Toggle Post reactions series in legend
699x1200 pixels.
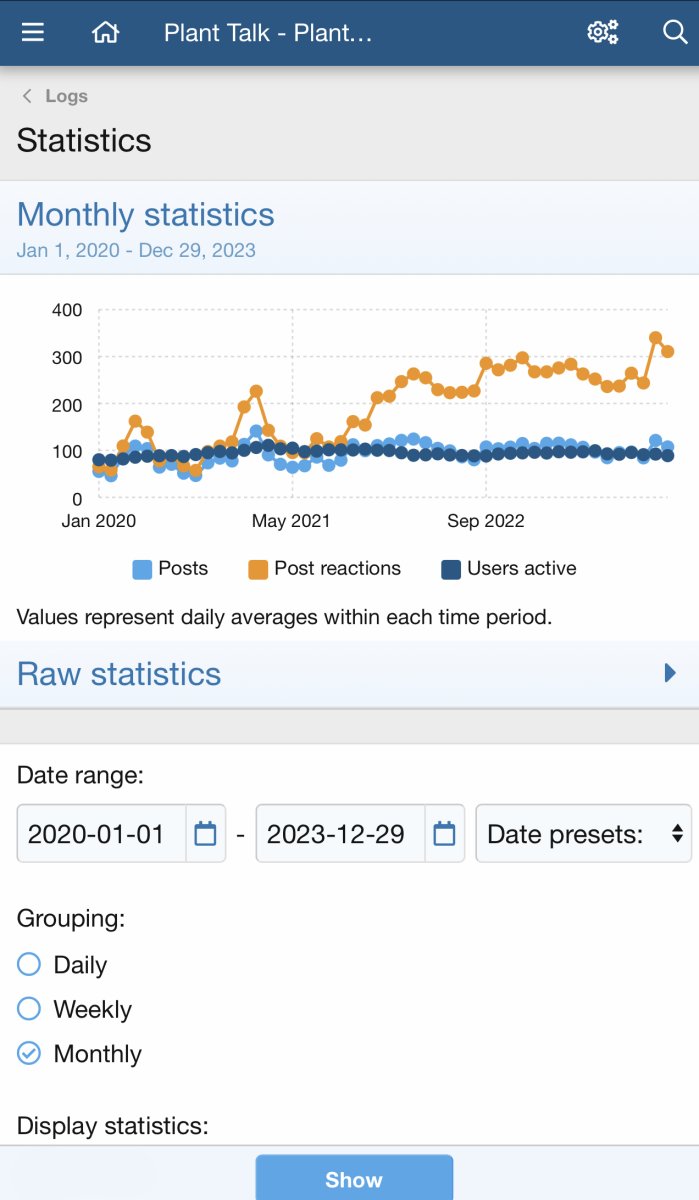(x=324, y=569)
